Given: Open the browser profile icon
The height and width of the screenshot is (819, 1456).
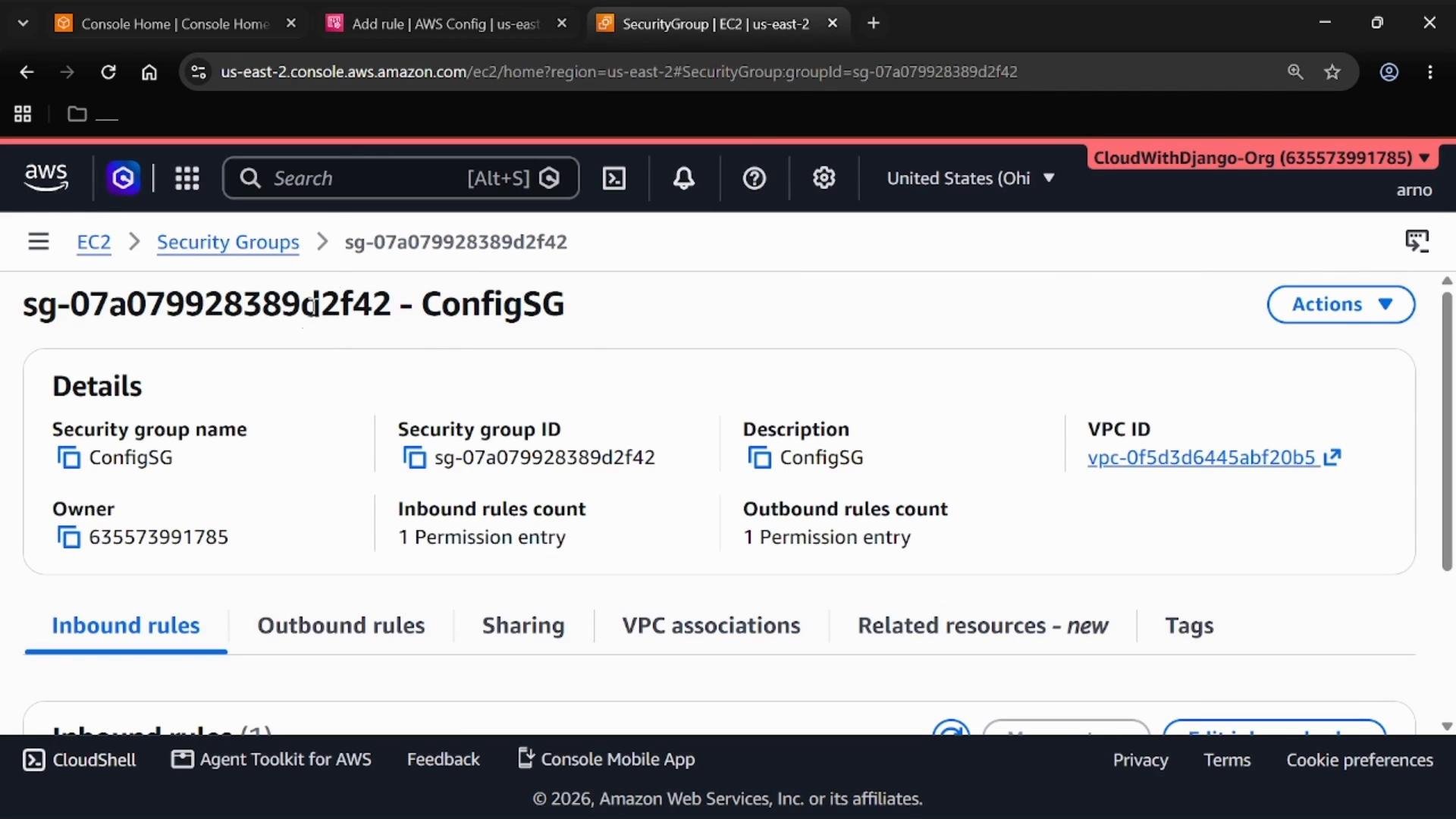Looking at the screenshot, I should [x=1389, y=72].
